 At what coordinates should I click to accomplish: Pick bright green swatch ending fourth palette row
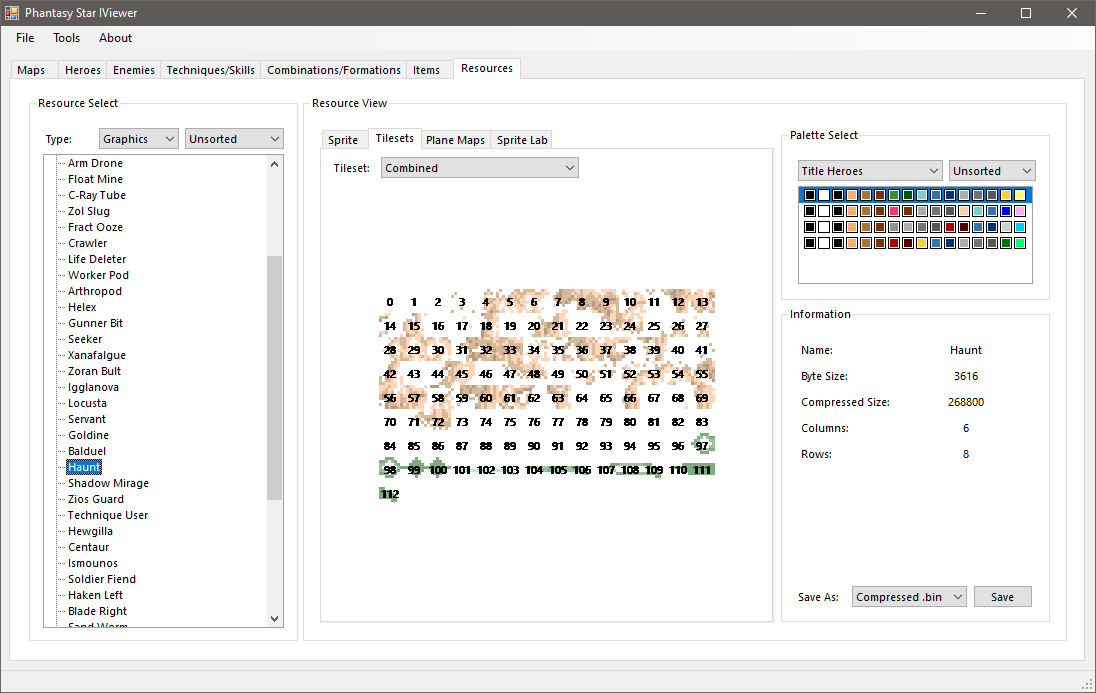1020,243
